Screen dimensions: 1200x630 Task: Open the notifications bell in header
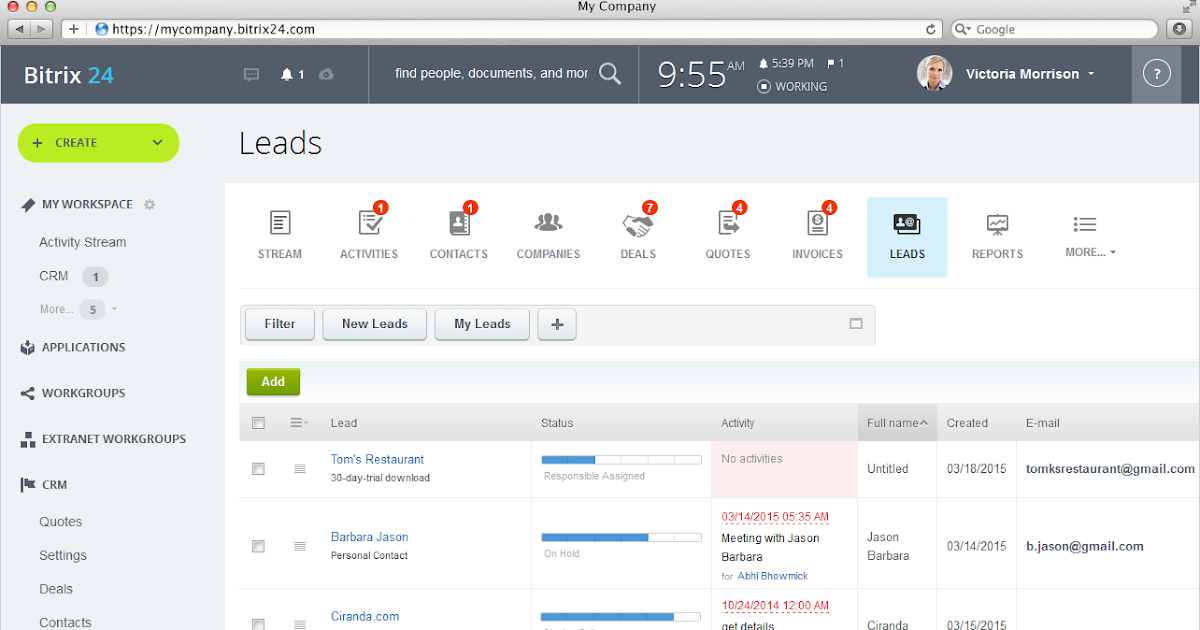tap(287, 74)
